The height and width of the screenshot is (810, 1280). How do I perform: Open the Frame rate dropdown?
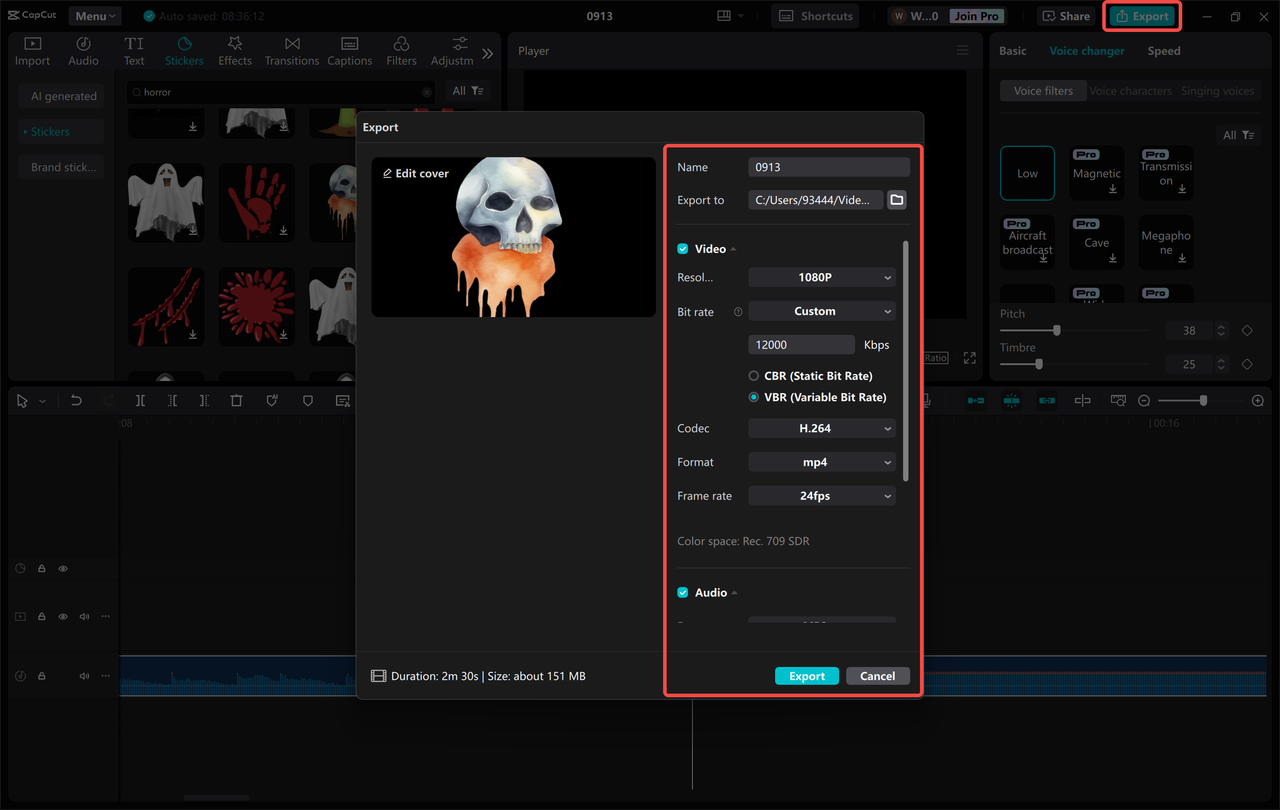821,495
